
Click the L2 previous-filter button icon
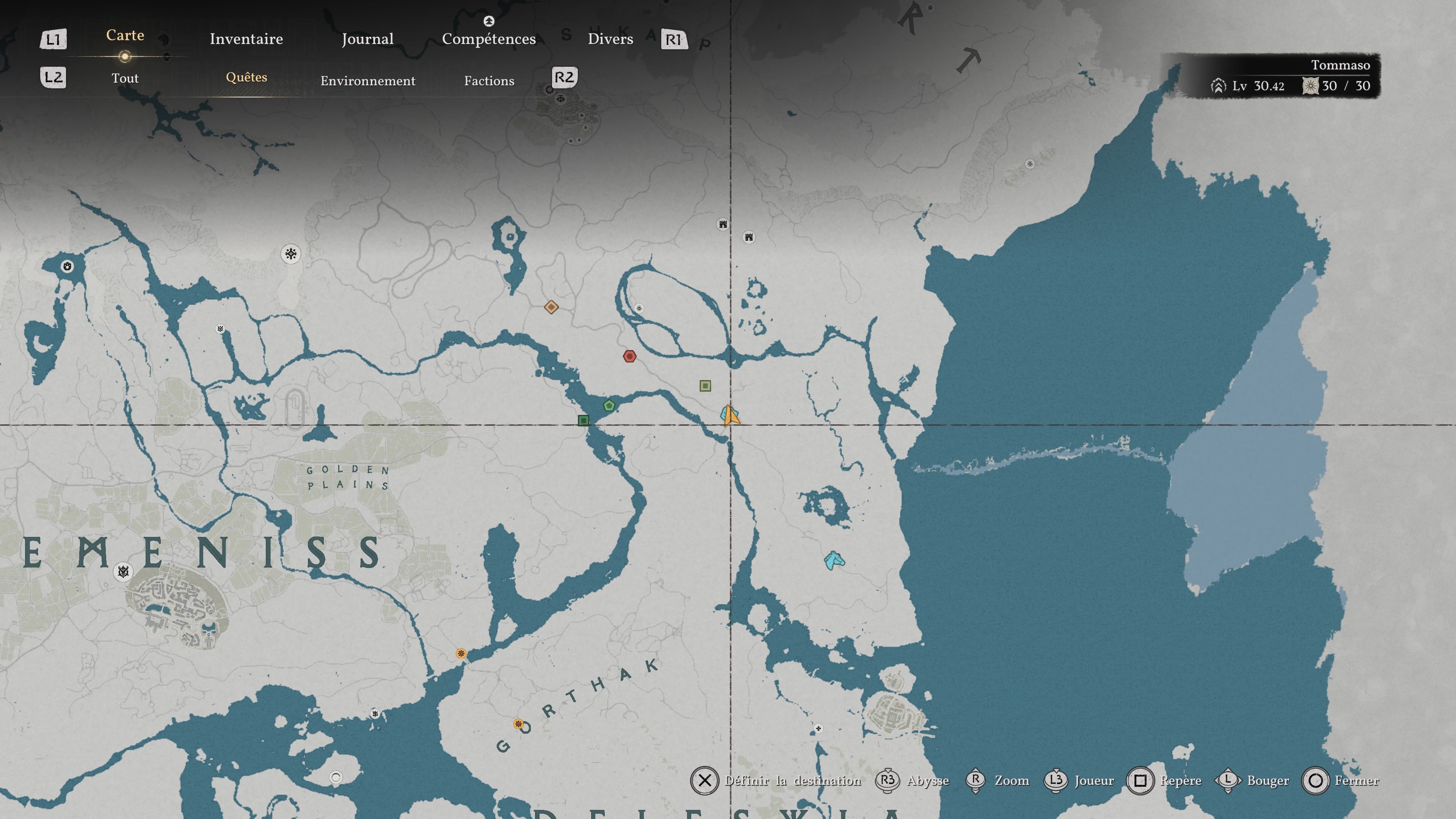click(x=53, y=77)
